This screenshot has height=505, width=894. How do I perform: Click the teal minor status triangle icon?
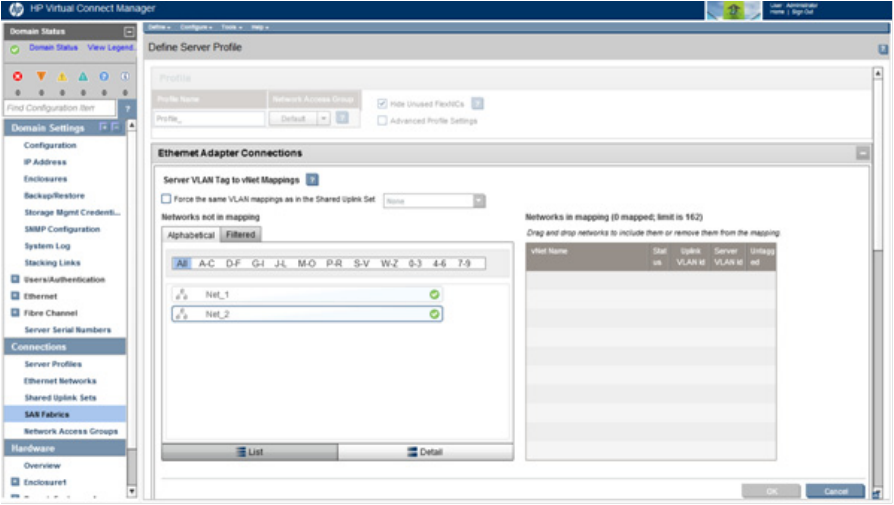pyautogui.click(x=83, y=76)
